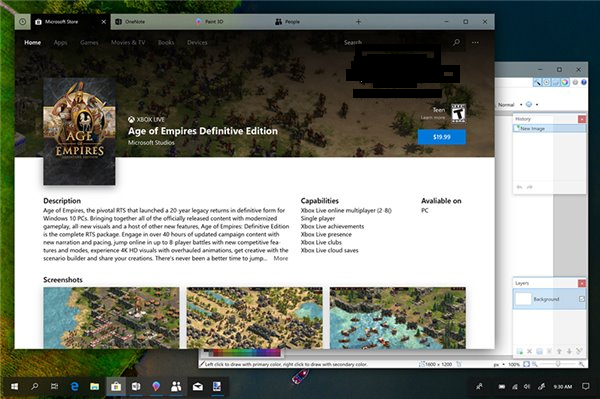Adjust the zoom slider in Paint.NET status bar
This screenshot has height=399, width=600.
[x=558, y=364]
